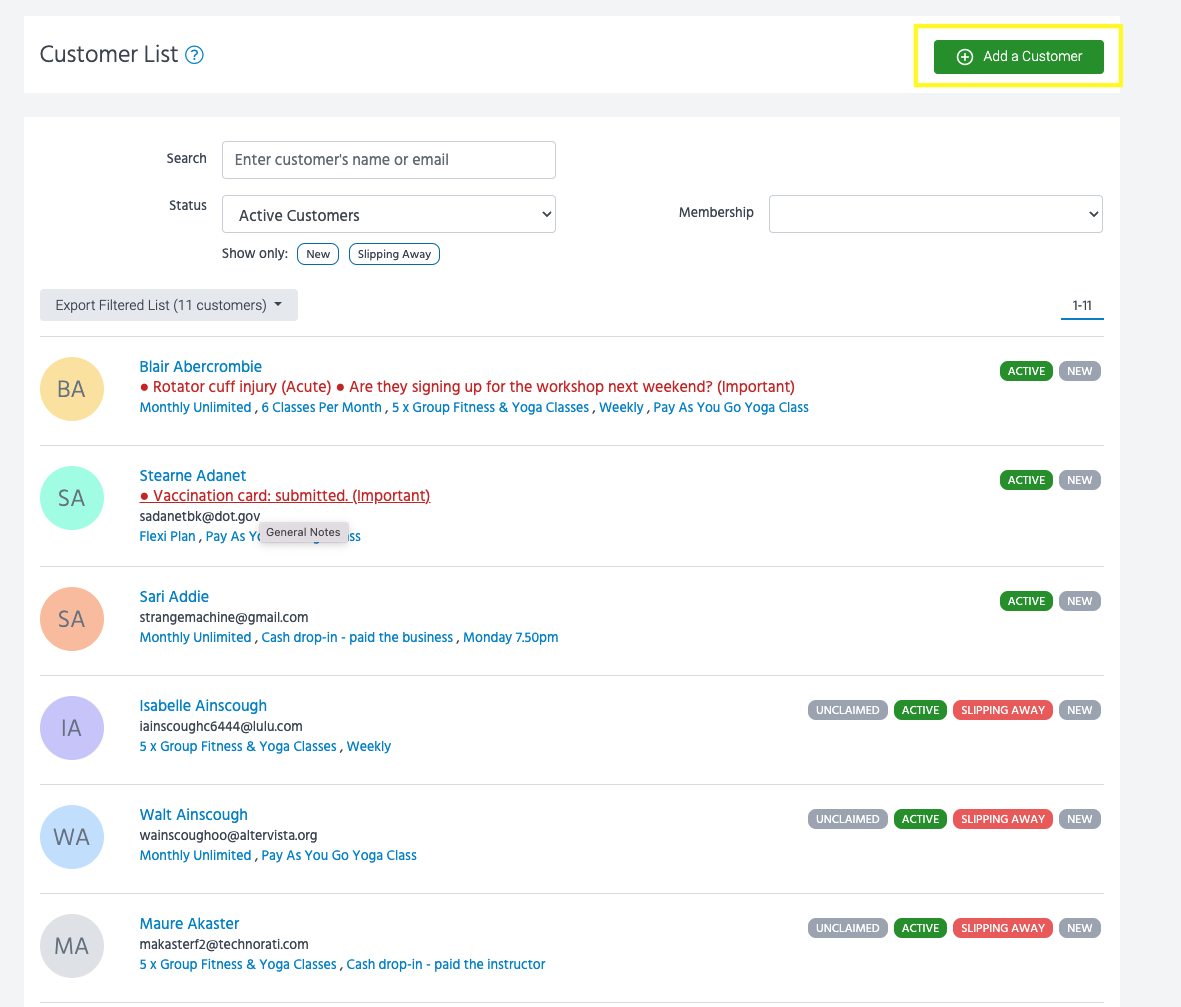Click the help question mark icon
1181x1007 pixels.
(195, 55)
